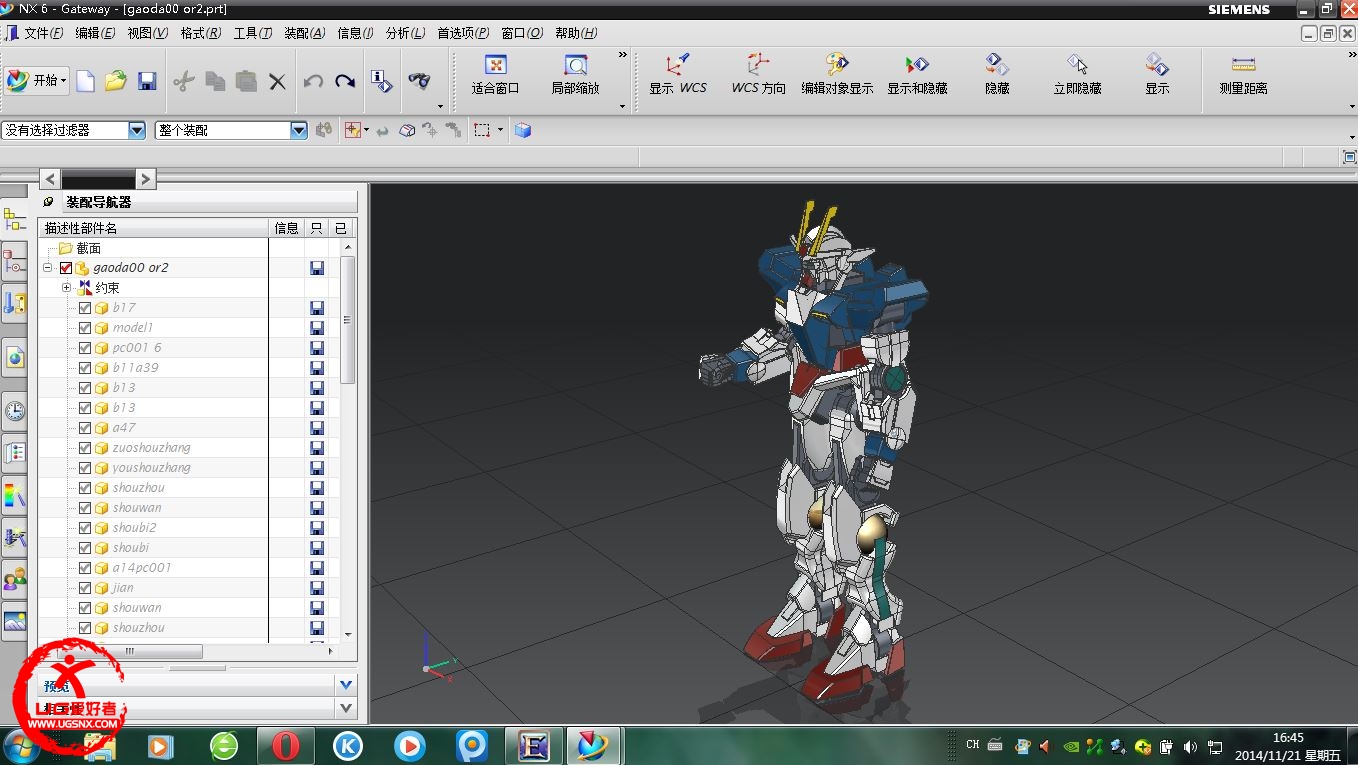Click the 描述性部件名 column header
Image resolution: width=1358 pixels, height=765 pixels.
point(153,228)
